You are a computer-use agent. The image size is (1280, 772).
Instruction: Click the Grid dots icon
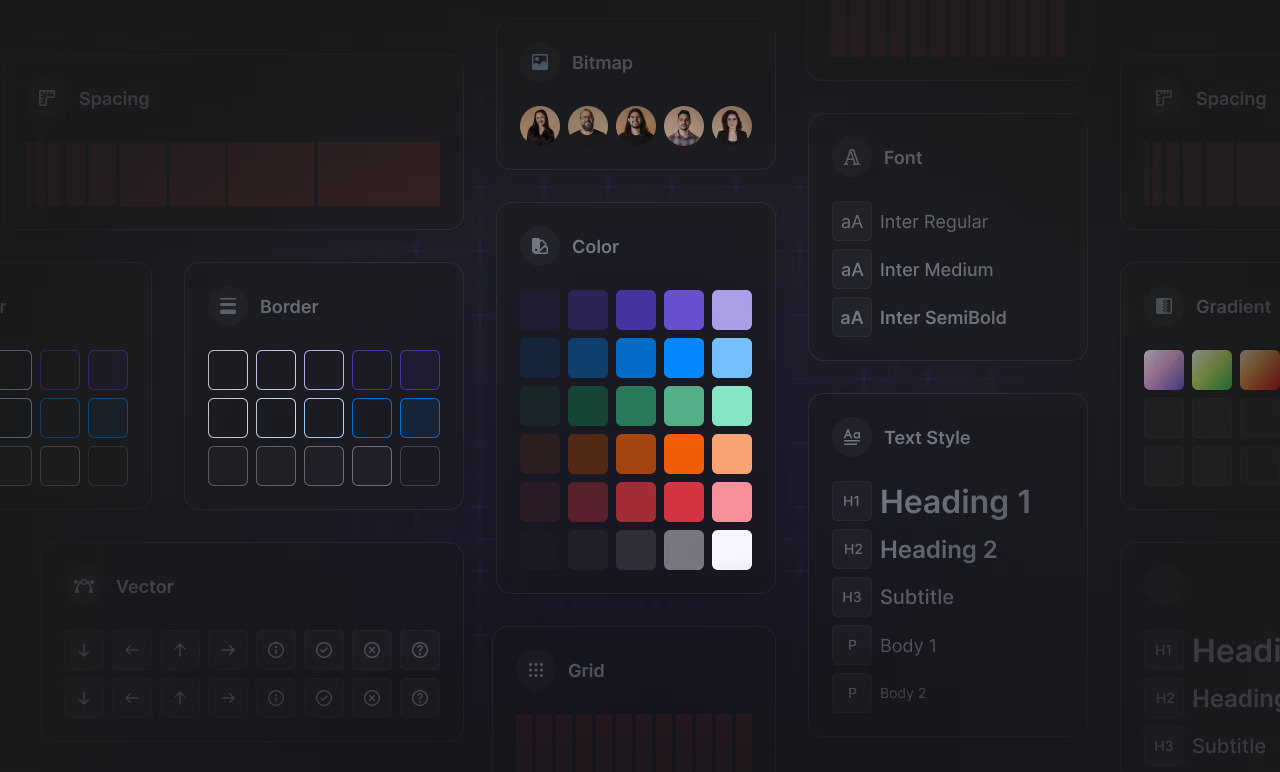(536, 670)
